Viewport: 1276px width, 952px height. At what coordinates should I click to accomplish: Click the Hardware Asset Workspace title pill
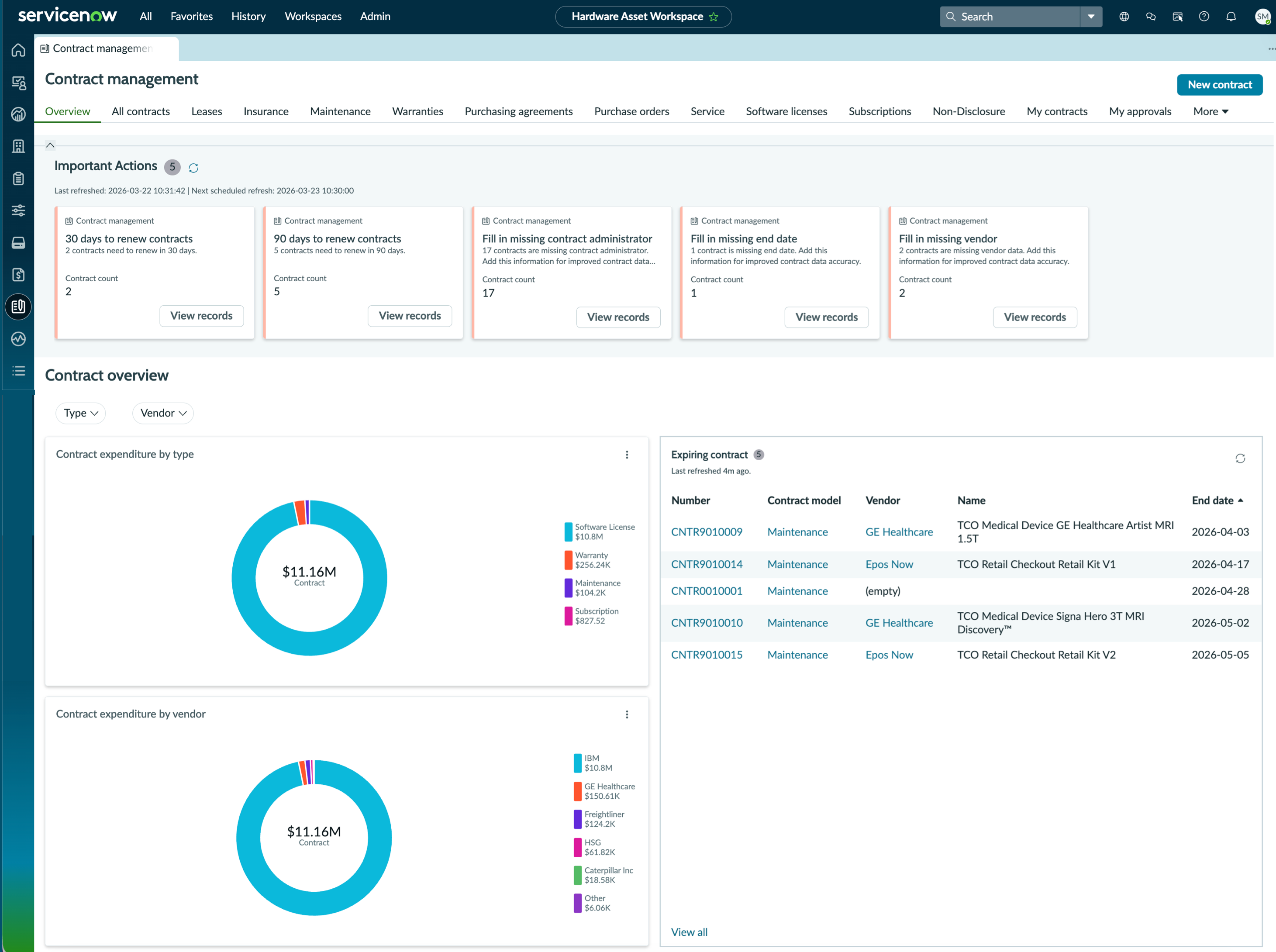pos(643,17)
